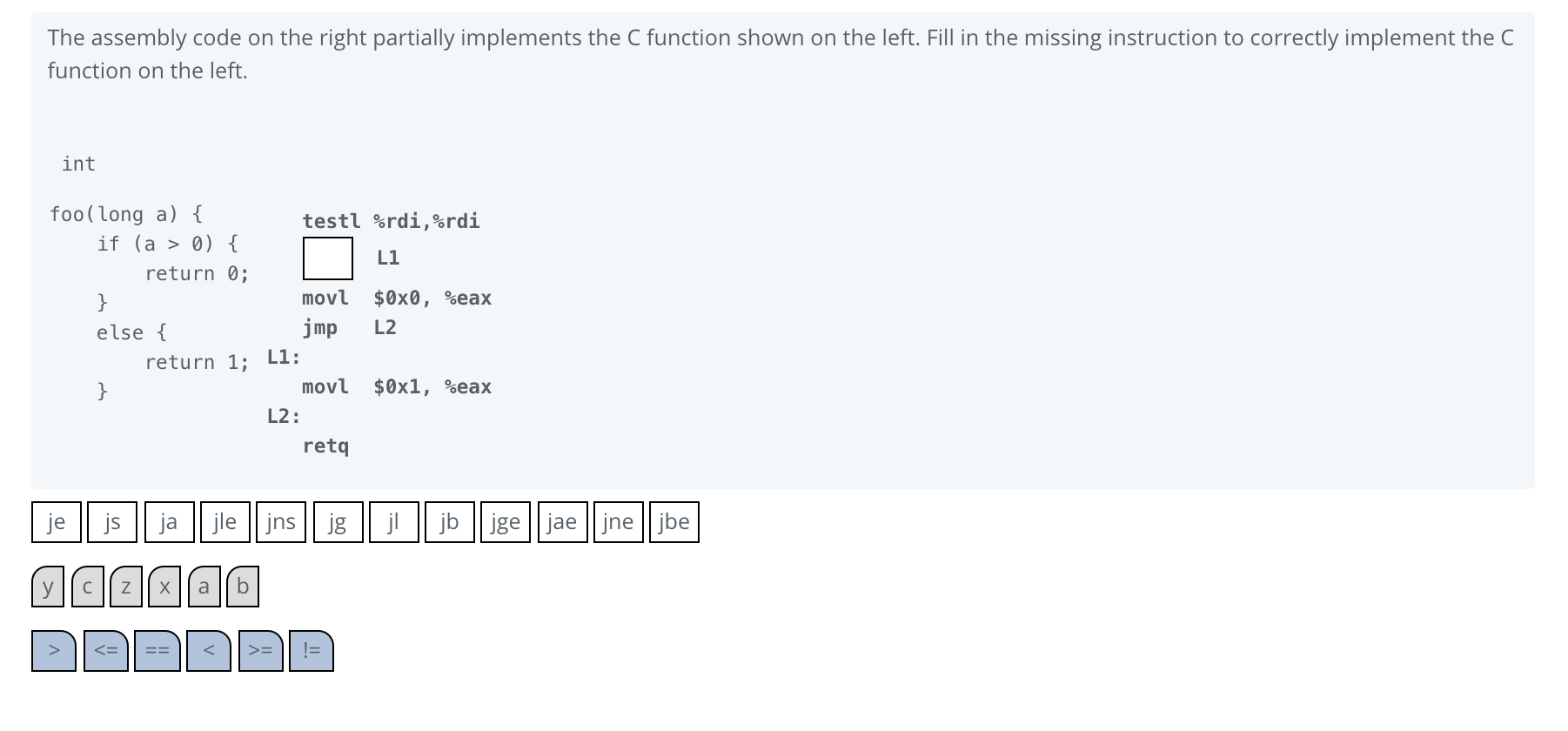The width and height of the screenshot is (1568, 731).
Task: Select the '<=' operator tile
Action: [x=106, y=651]
